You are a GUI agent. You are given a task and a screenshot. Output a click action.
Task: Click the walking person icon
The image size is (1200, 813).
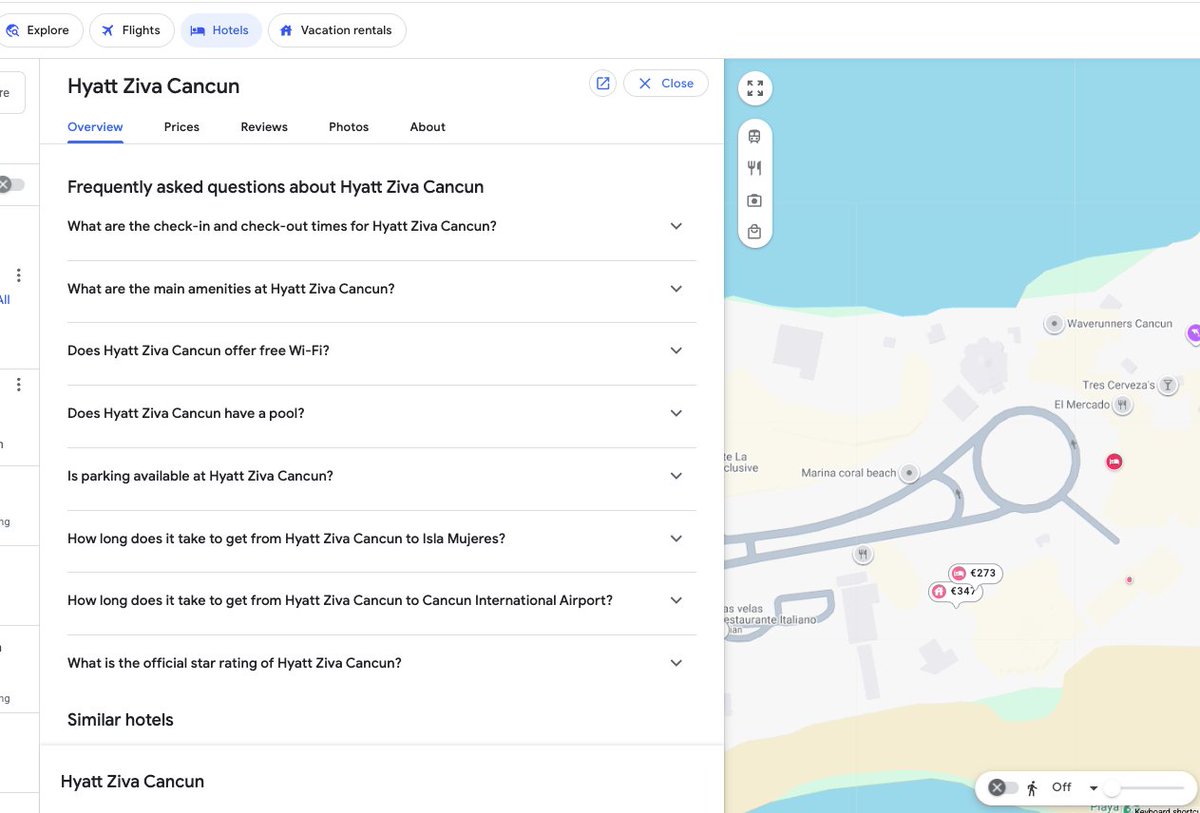pos(1031,788)
